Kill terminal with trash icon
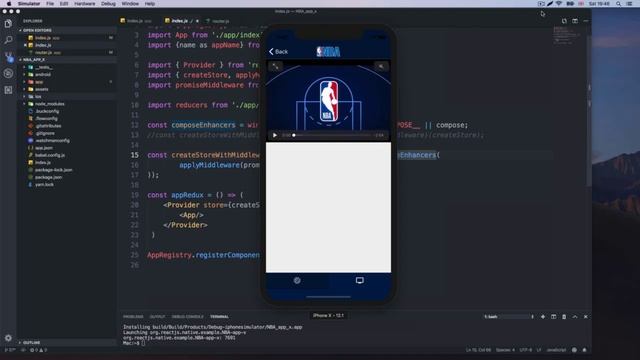The height and width of the screenshot is (360, 640). [564, 317]
